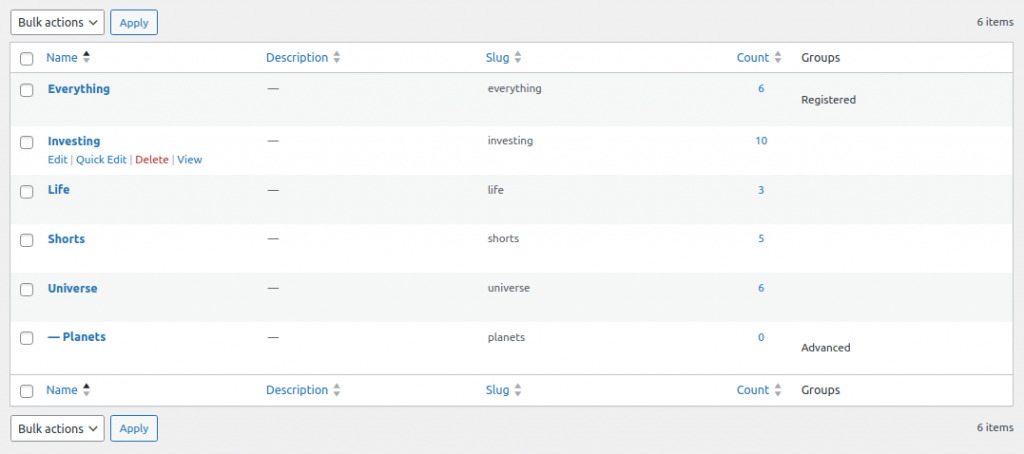1024x454 pixels.
Task: Click sort arrows beside top Count header
Action: (x=779, y=58)
